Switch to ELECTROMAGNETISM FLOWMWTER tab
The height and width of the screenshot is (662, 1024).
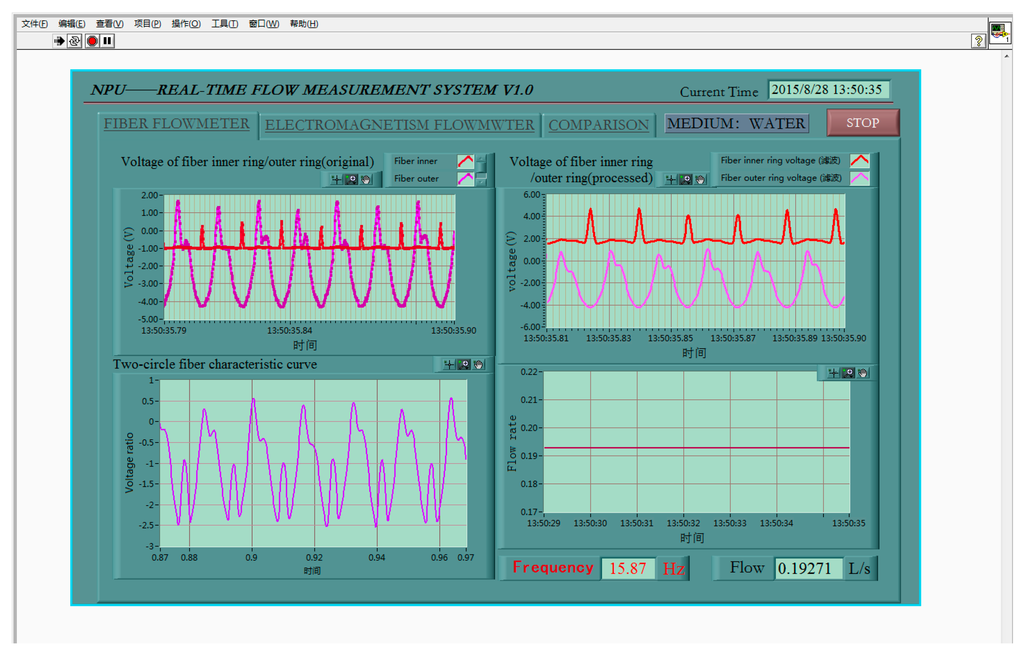400,125
